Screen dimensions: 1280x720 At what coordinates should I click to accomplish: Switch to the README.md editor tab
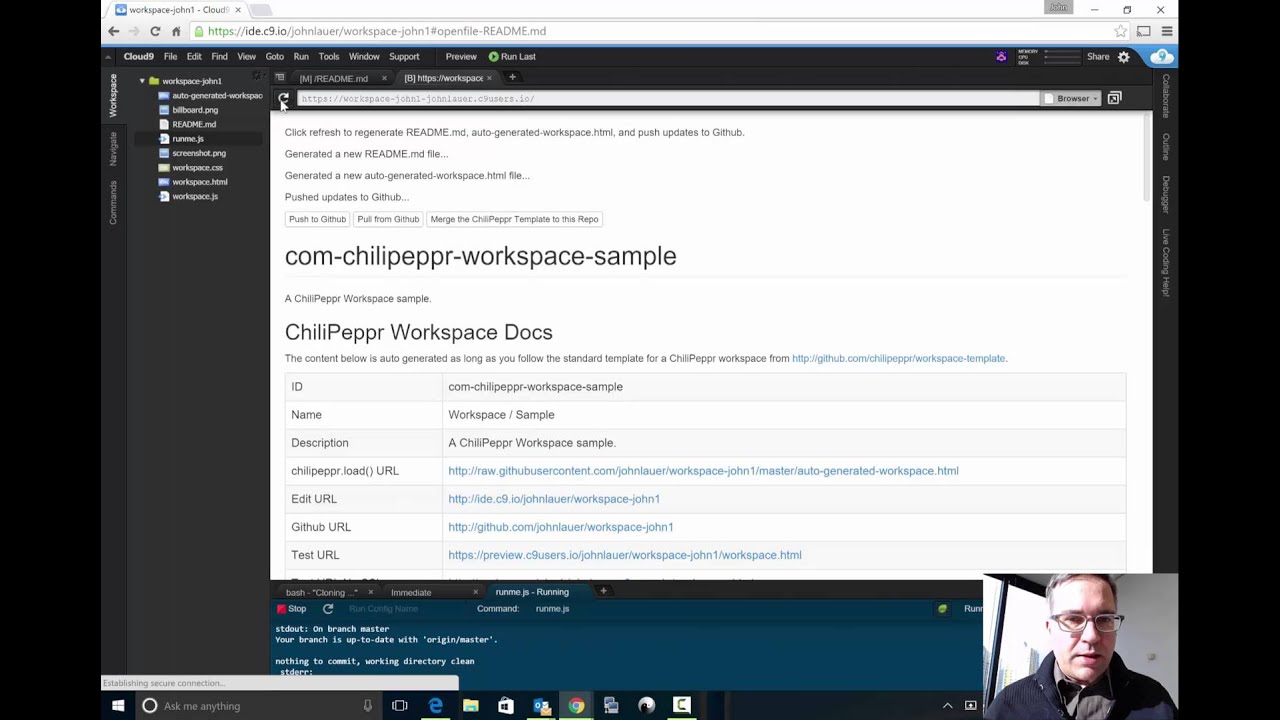[334, 78]
